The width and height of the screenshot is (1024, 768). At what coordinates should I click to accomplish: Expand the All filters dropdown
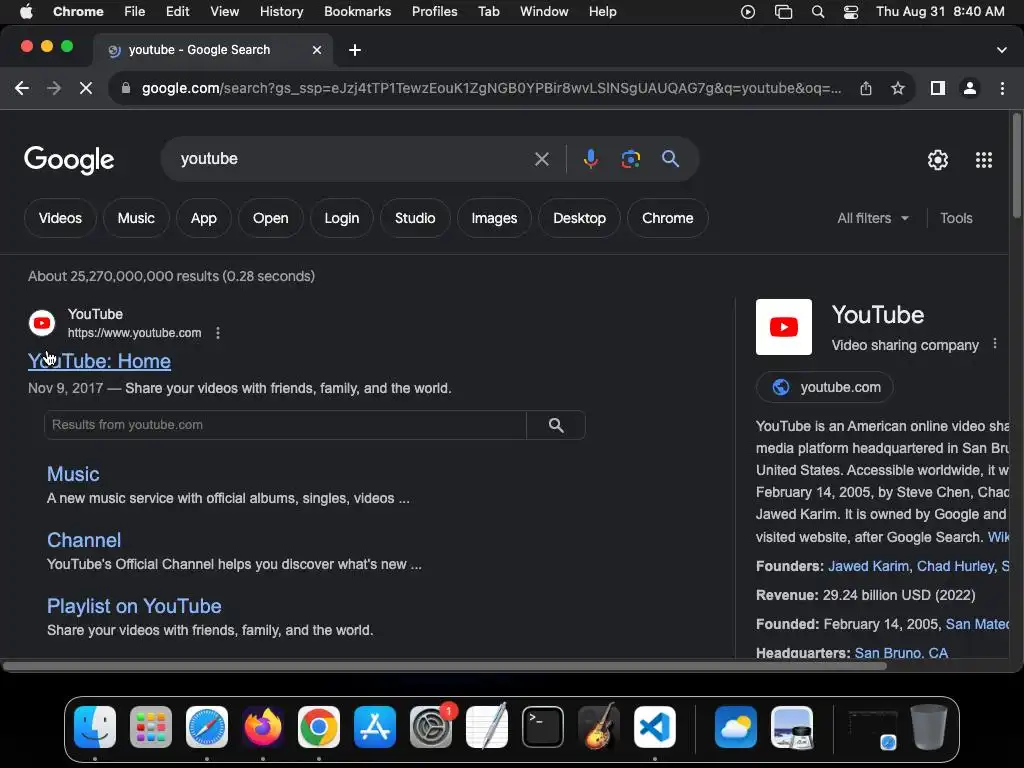pyautogui.click(x=872, y=218)
